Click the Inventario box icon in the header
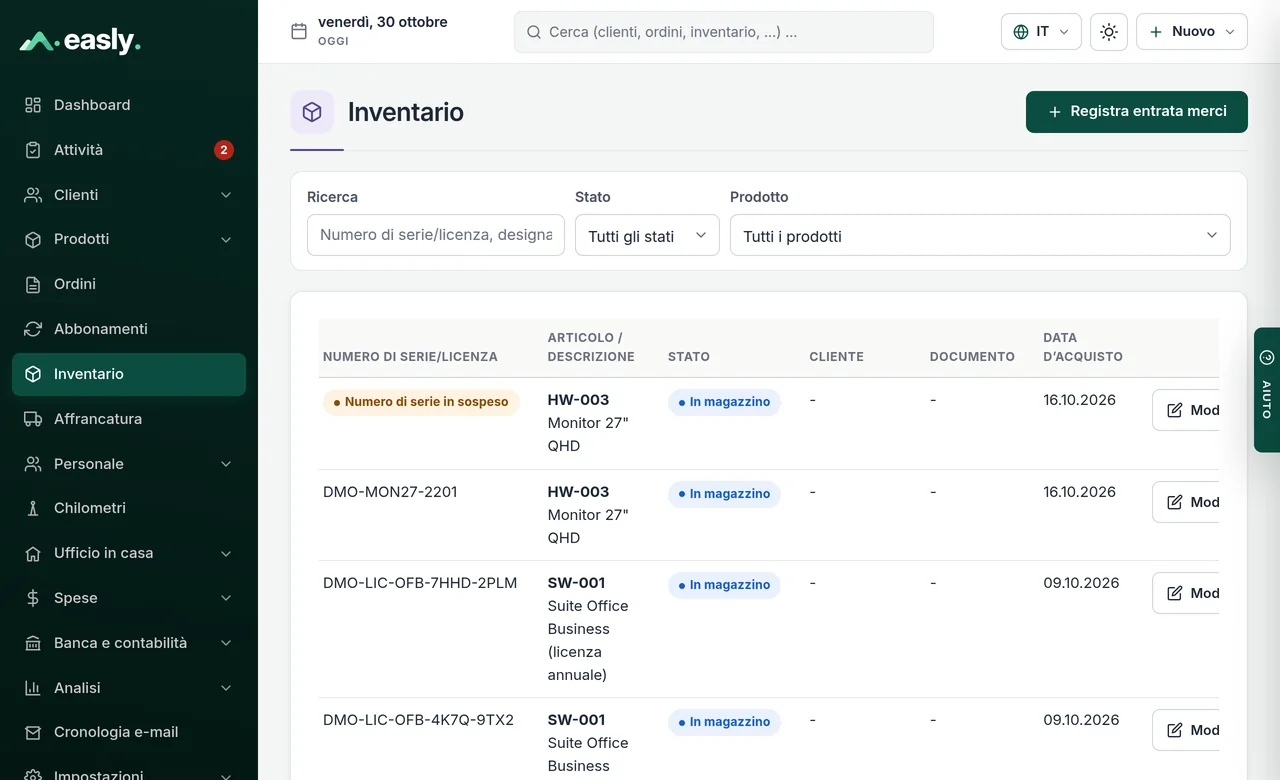The width and height of the screenshot is (1280, 780). (x=312, y=112)
